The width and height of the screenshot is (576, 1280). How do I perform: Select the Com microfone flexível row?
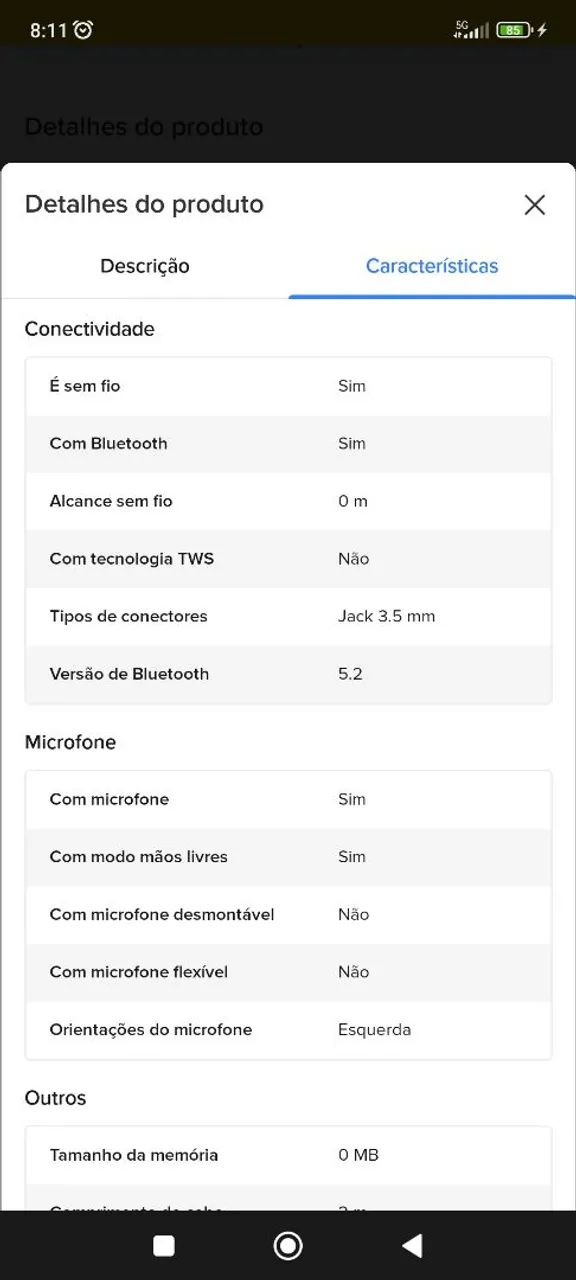(x=288, y=972)
